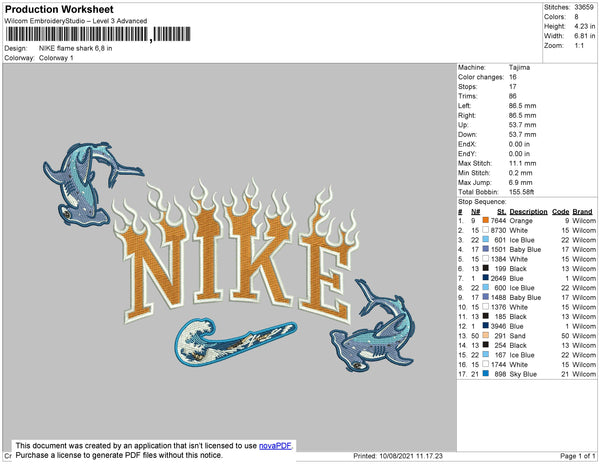This screenshot has width=600, height=464.
Task: Click the Stops value 17
Action: [x=513, y=86]
